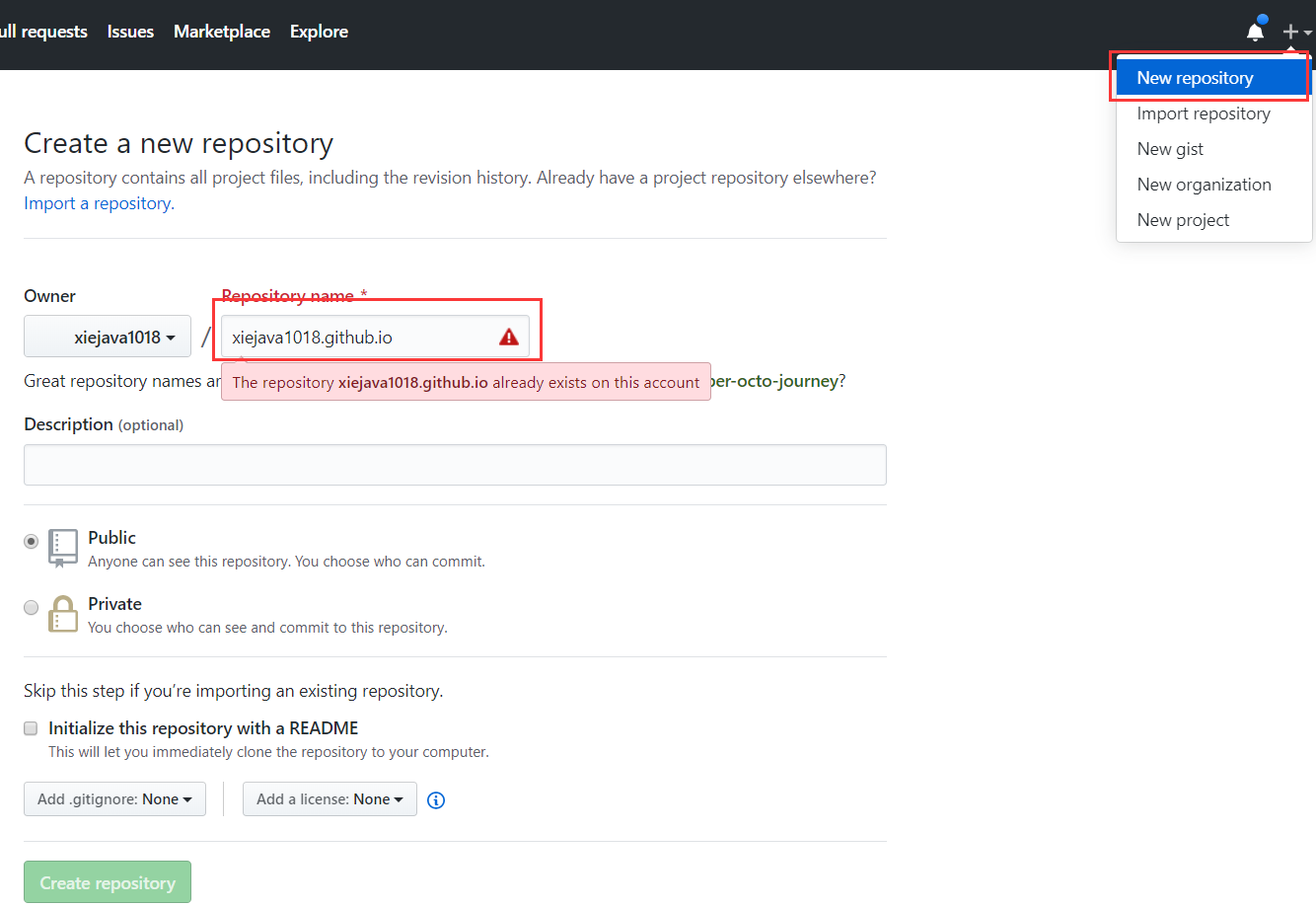Image resolution: width=1316 pixels, height=907 pixels.
Task: Click the notifications bell icon
Action: pyautogui.click(x=1255, y=32)
